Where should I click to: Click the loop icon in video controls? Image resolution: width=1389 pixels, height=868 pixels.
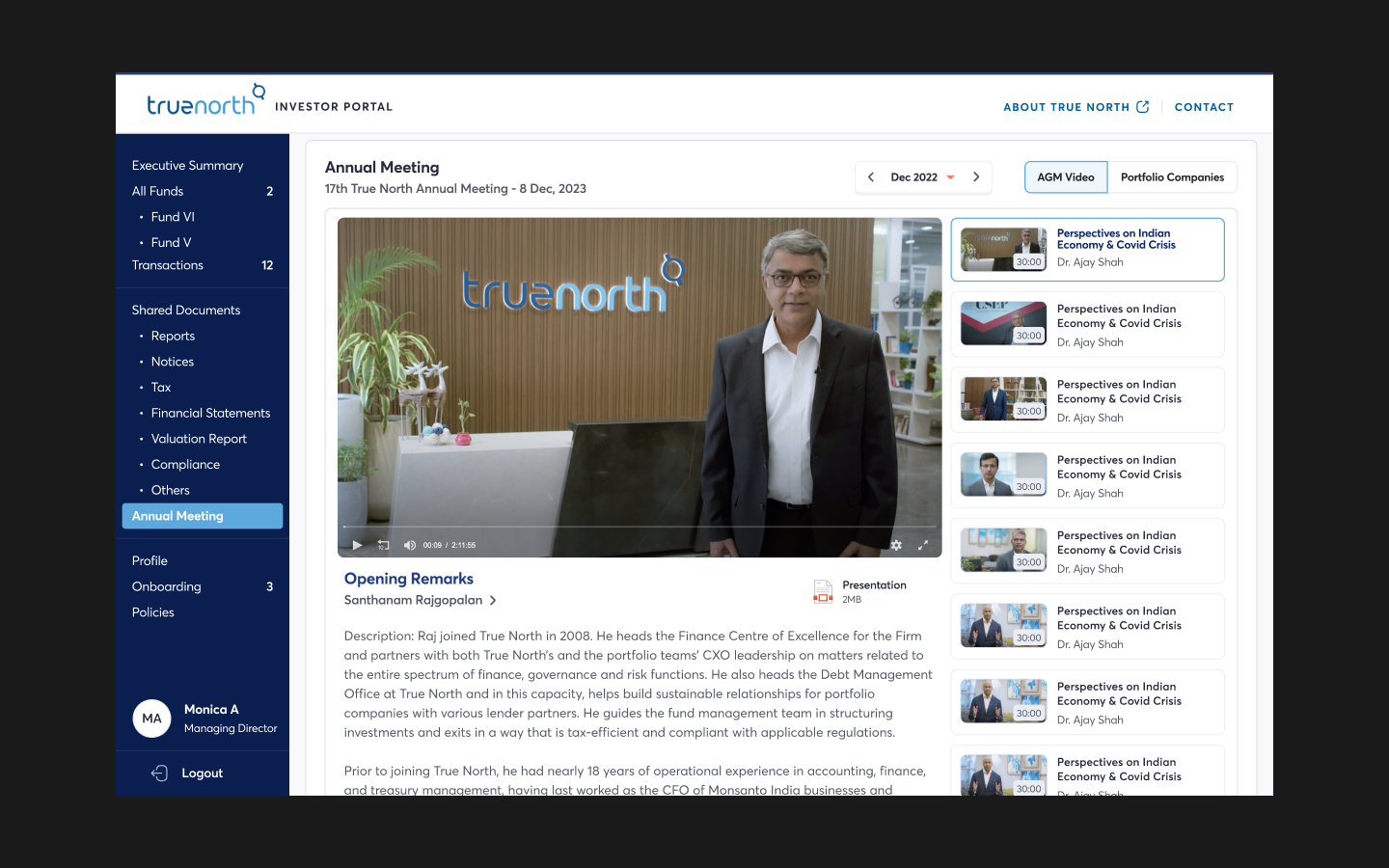383,545
